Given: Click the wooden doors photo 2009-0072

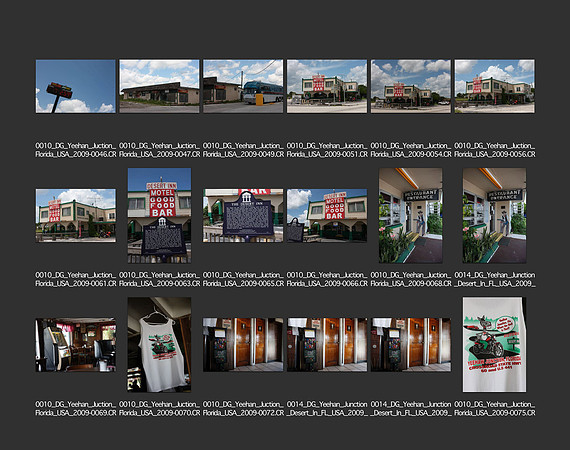Looking at the screenshot, I should point(243,345).
